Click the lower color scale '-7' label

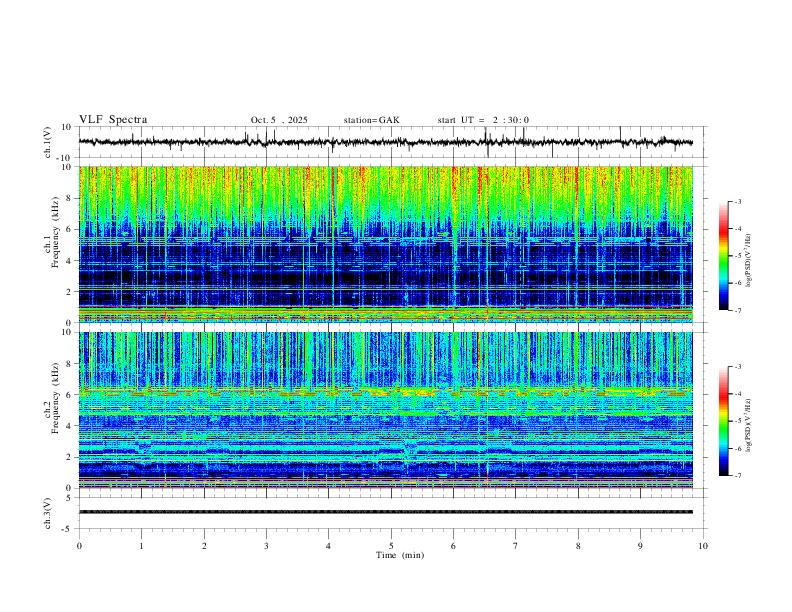coord(737,476)
